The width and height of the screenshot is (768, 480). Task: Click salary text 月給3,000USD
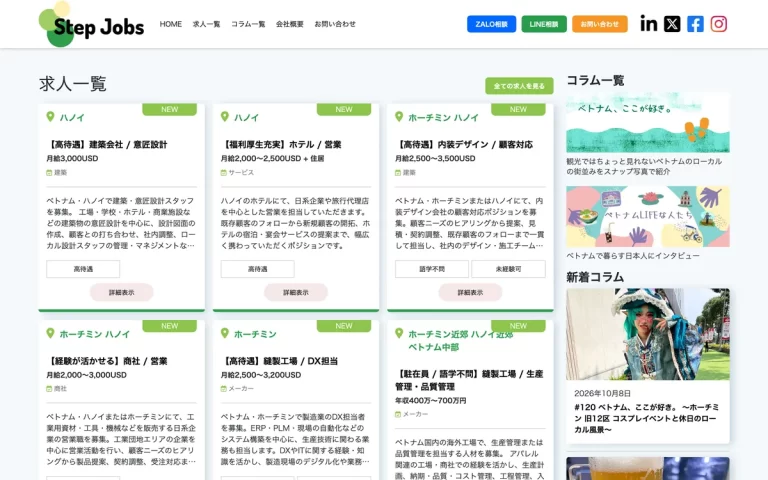pyautogui.click(x=72, y=158)
